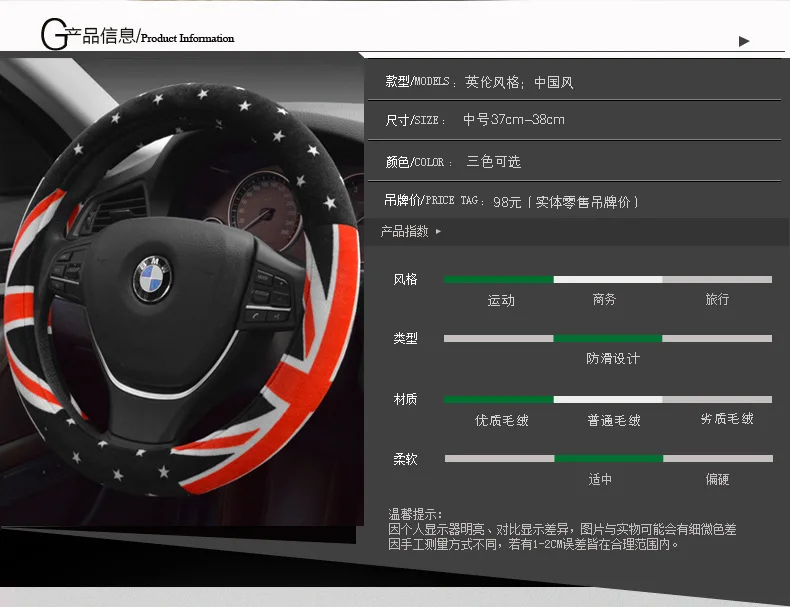
Task: Click the steering wheel cover product image
Action: tap(182, 290)
